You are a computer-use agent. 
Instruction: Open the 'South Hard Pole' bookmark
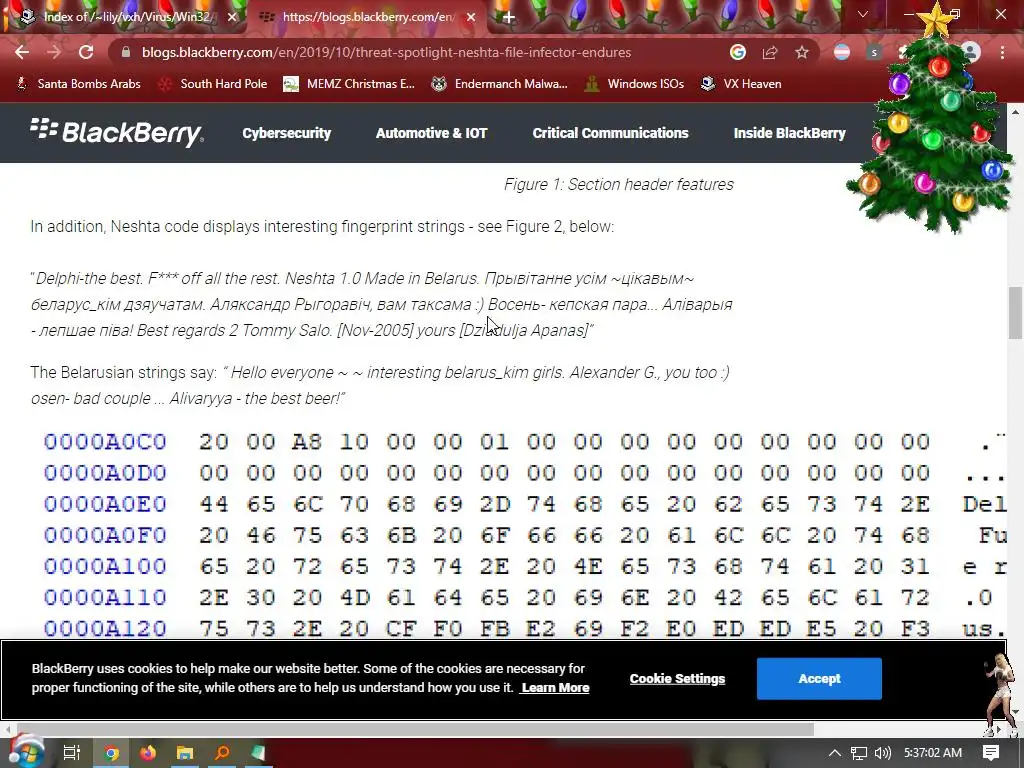[213, 84]
